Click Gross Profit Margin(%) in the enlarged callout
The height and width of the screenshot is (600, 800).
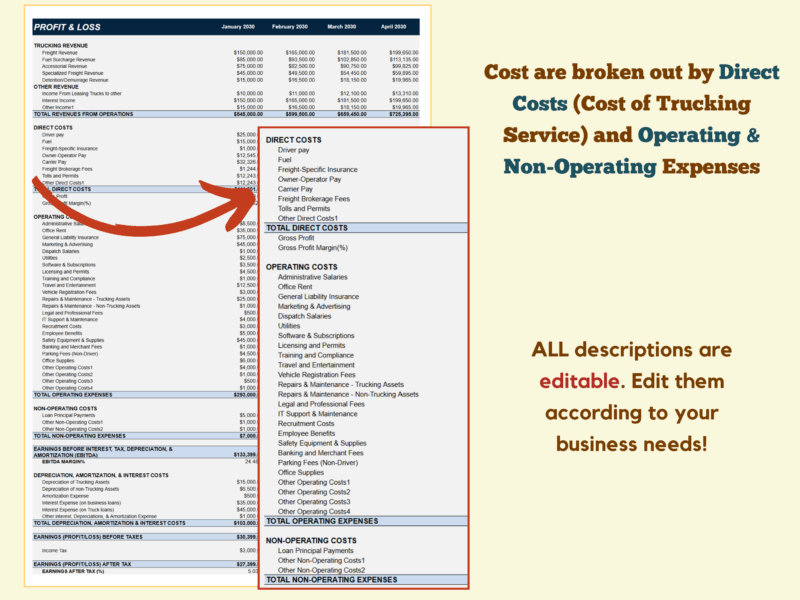point(313,248)
